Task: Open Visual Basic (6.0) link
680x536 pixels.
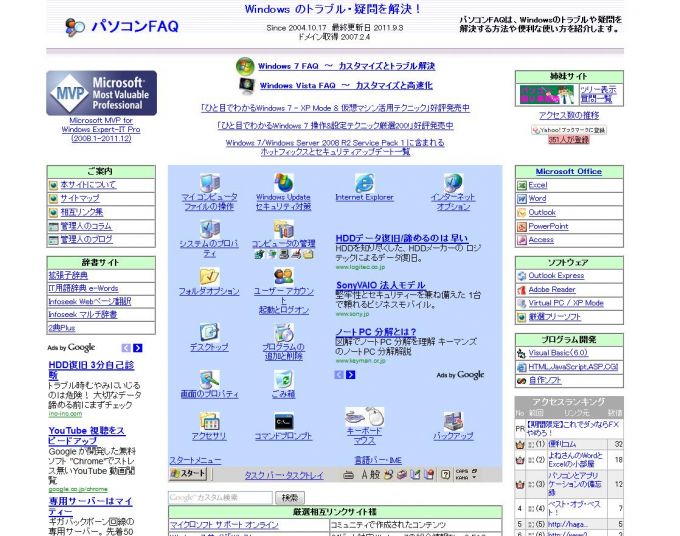Action: click(x=558, y=353)
